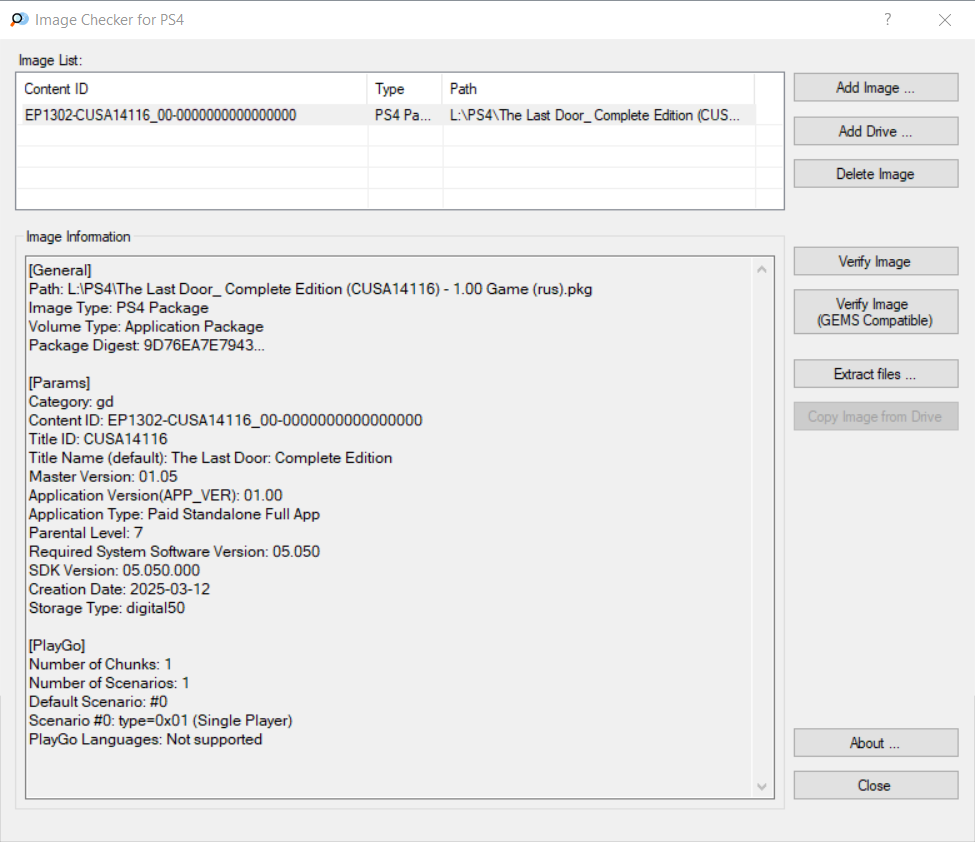This screenshot has width=975, height=842.
Task: Click the Delete Image button
Action: (876, 173)
